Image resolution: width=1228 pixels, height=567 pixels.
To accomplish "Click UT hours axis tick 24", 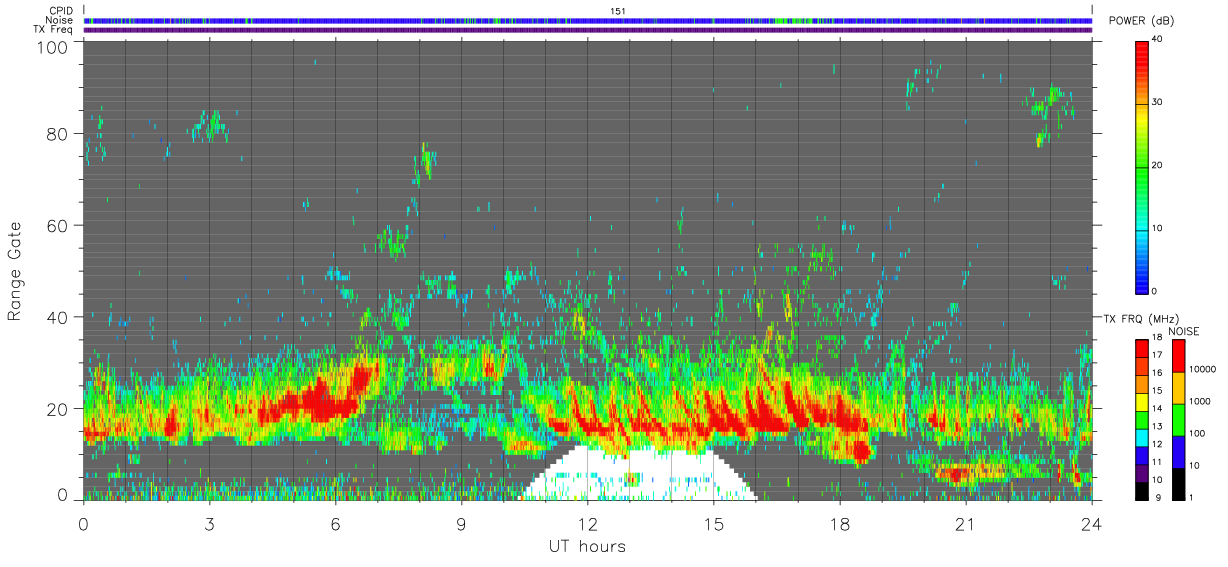I will [x=1091, y=523].
